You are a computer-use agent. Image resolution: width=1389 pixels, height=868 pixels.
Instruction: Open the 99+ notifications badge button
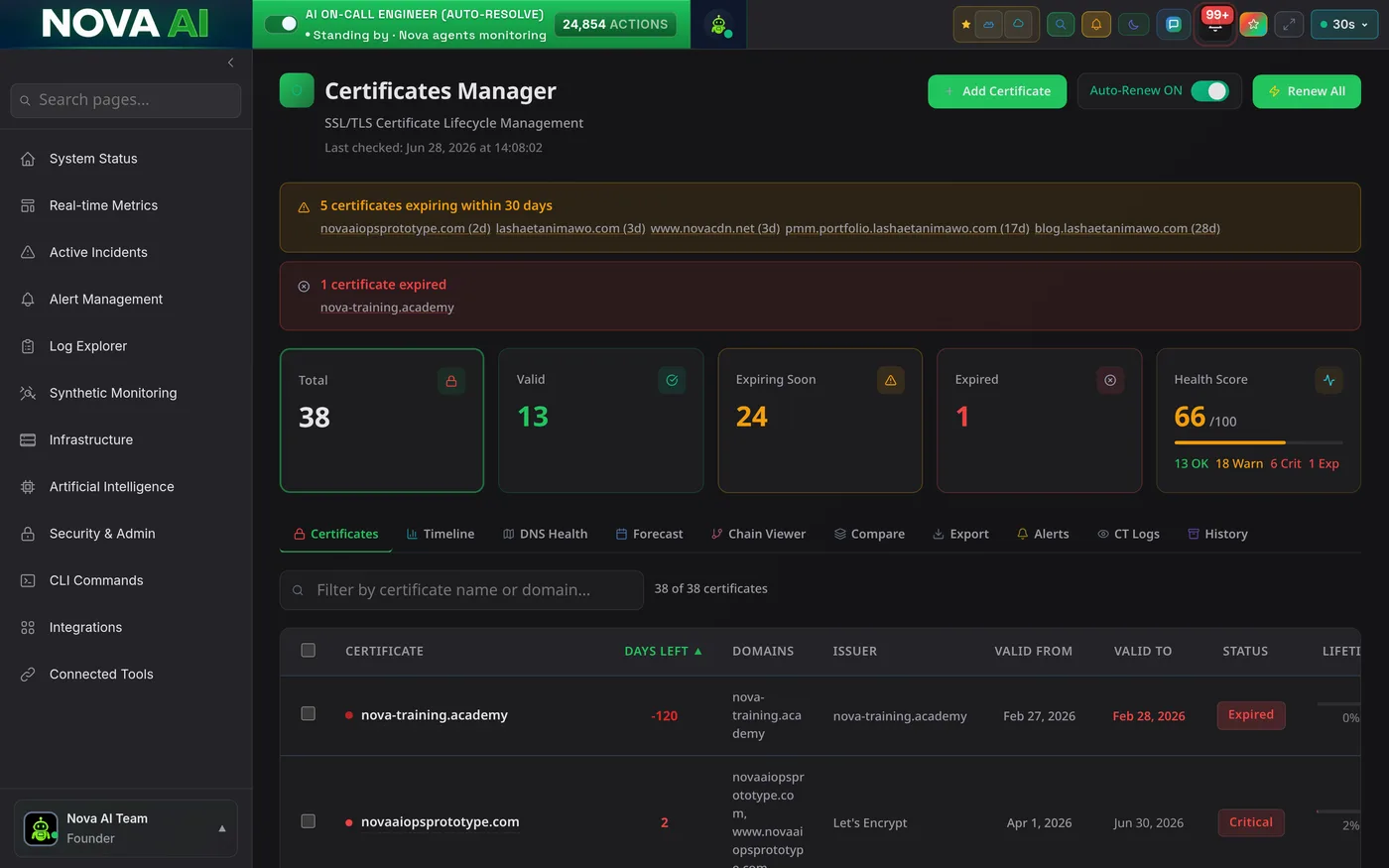click(x=1216, y=24)
